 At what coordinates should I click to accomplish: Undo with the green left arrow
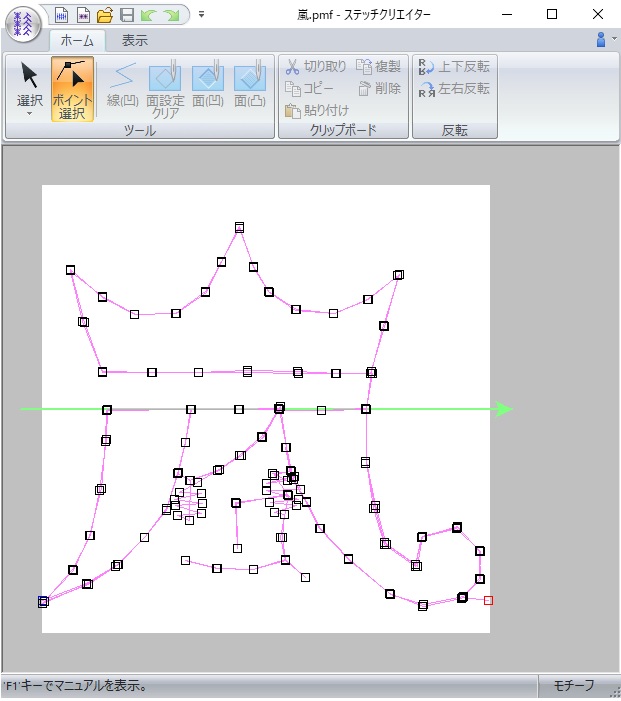148,16
